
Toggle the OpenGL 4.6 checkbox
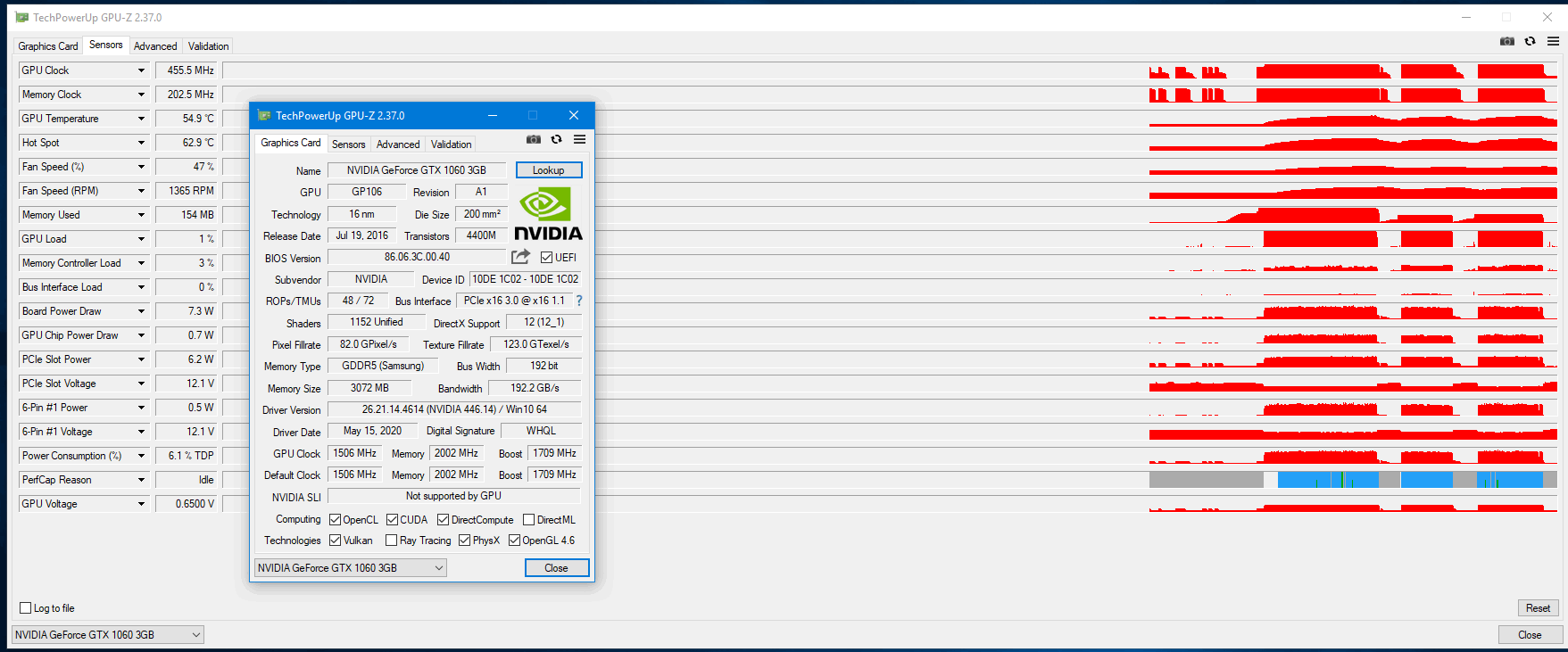[x=515, y=541]
